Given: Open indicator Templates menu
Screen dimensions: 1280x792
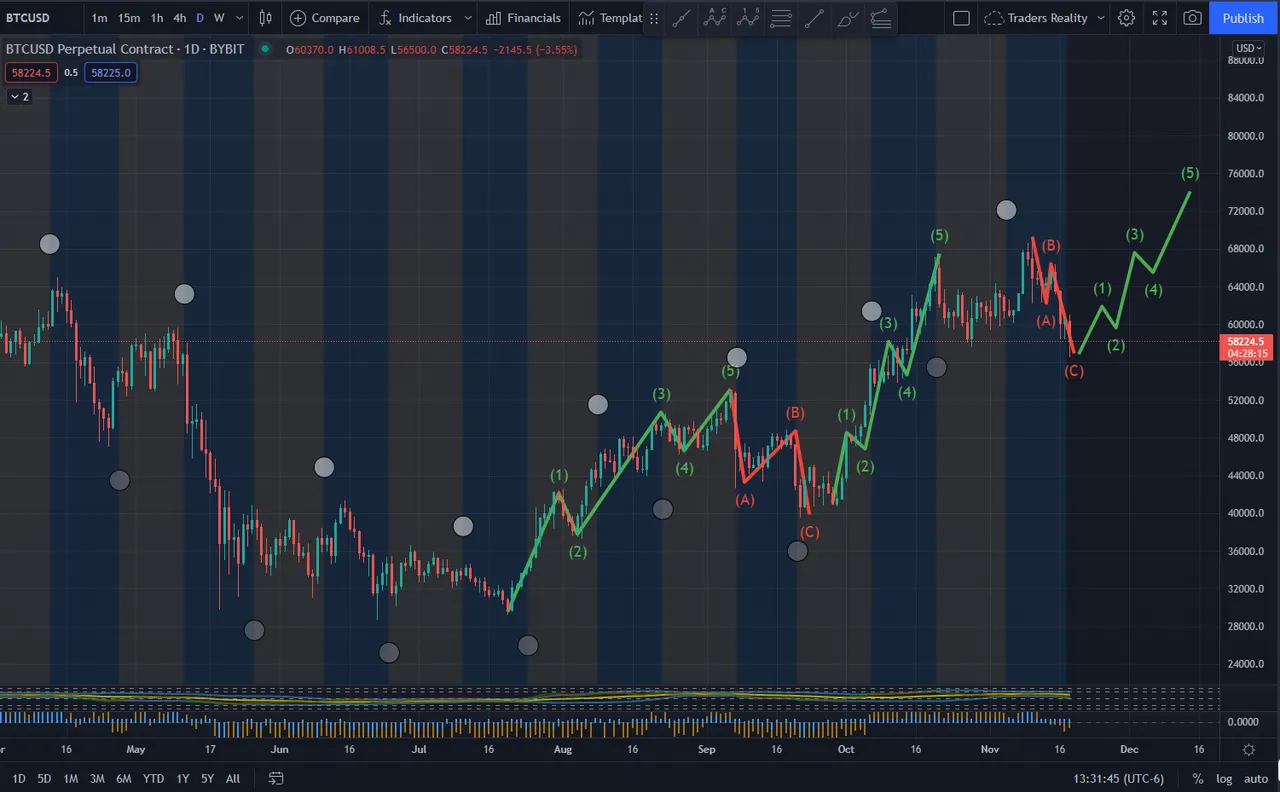Looking at the screenshot, I should click(x=610, y=18).
